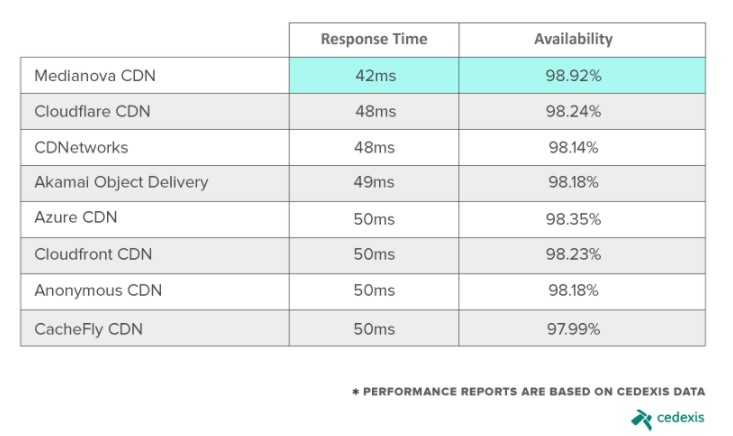Click Cloudfront's 98.23% availability value
The height and width of the screenshot is (436, 733).
pos(573,254)
